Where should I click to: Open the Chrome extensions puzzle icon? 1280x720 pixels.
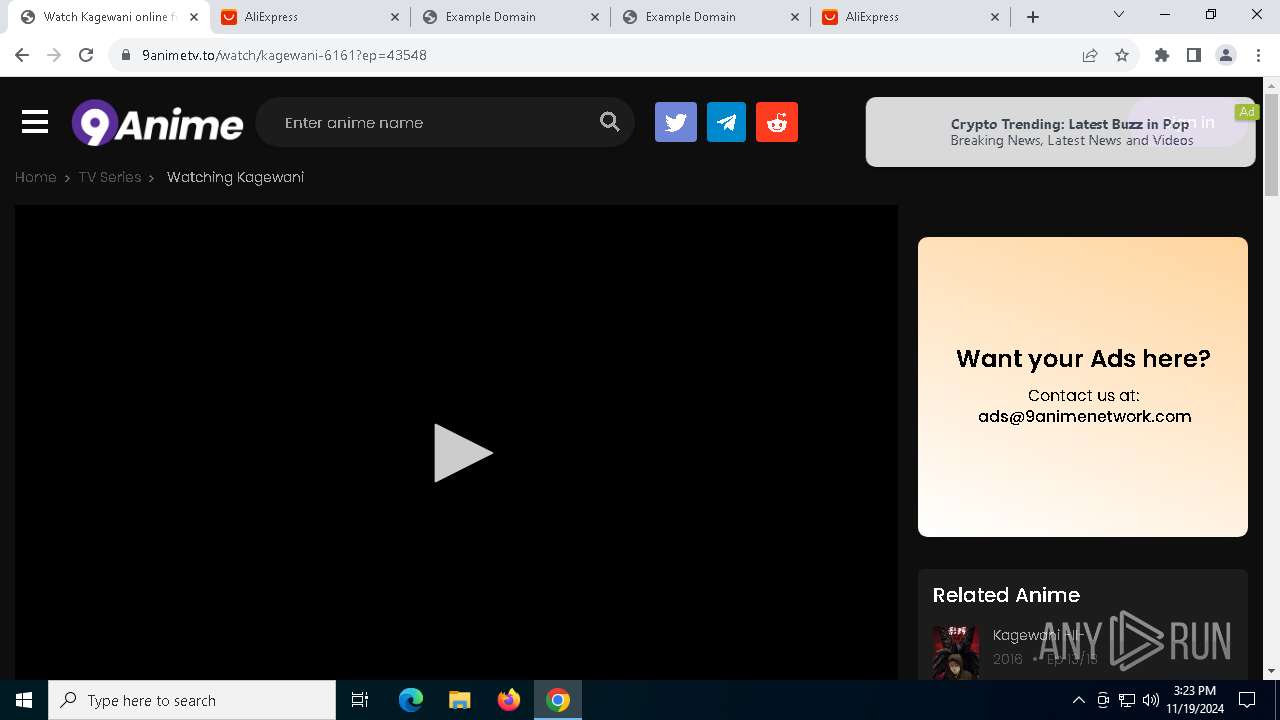click(x=1162, y=55)
